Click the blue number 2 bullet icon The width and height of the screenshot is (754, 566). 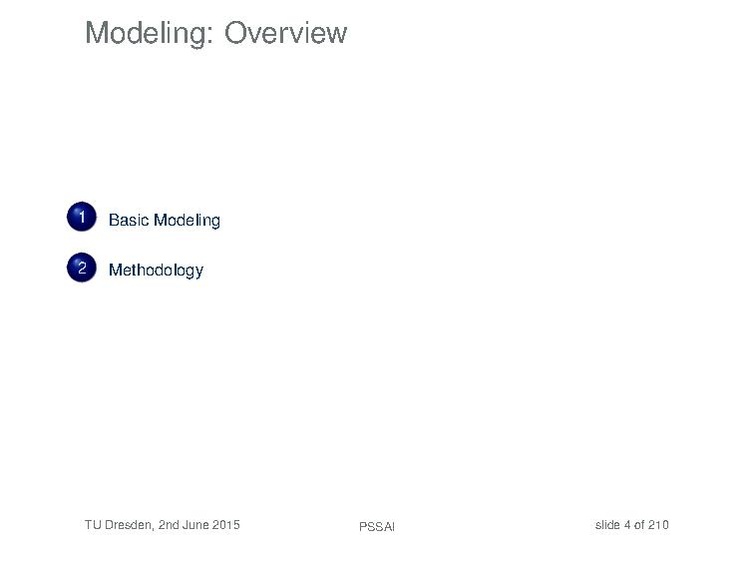click(81, 268)
